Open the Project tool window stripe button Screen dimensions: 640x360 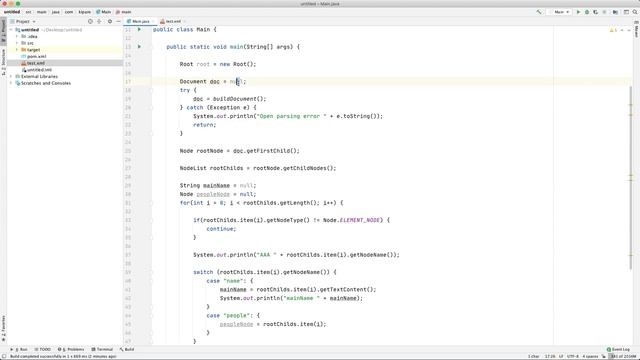[x=3, y=31]
